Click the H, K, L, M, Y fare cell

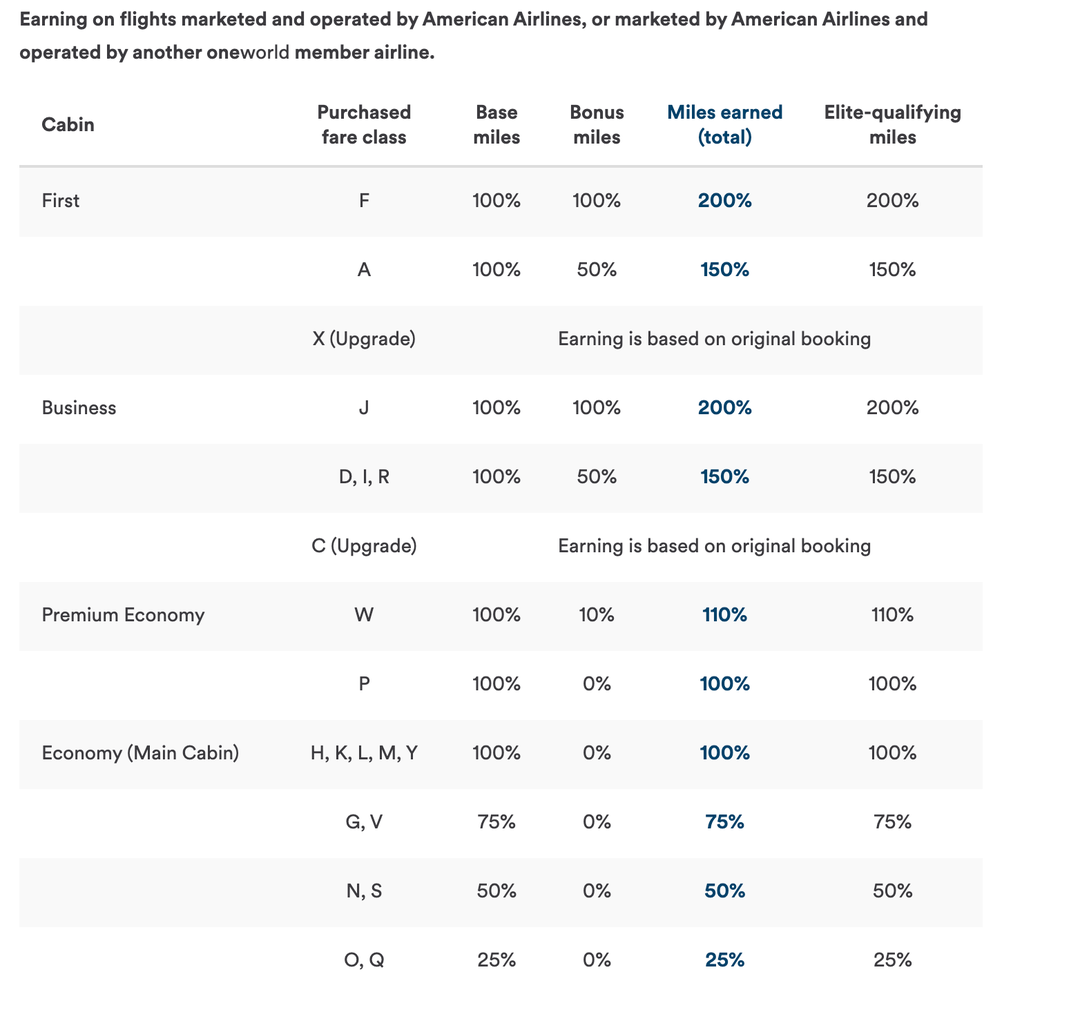pos(364,753)
